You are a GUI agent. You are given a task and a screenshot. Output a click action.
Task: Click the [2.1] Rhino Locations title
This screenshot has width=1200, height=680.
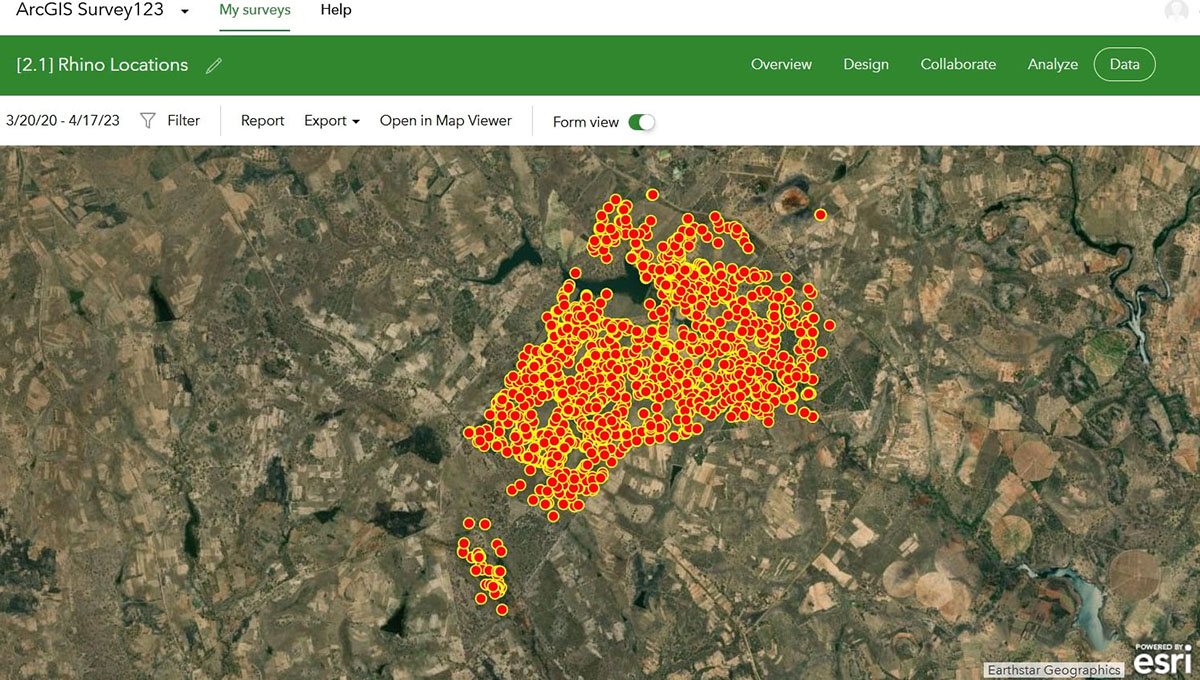pos(102,65)
